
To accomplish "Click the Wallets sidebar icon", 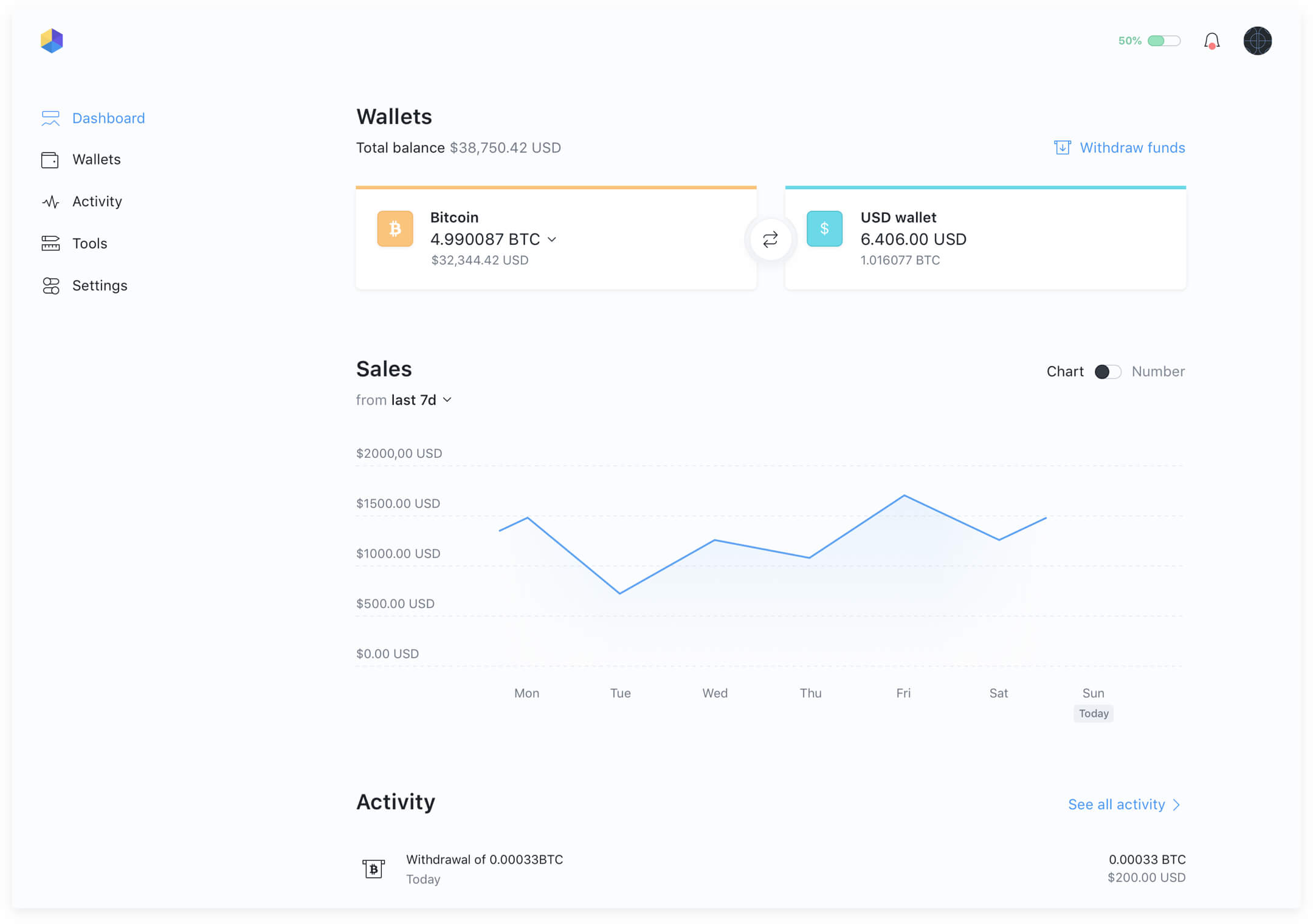I will [50, 160].
